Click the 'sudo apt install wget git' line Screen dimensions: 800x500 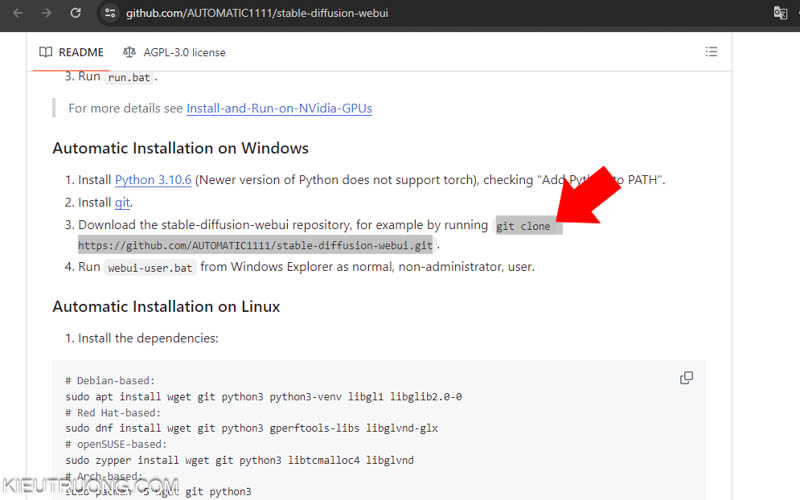click(264, 397)
